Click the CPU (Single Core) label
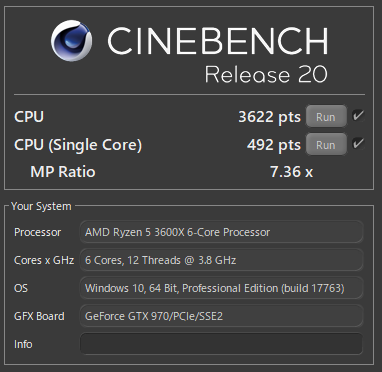Screen dimensions: 382x372 (x=78, y=145)
